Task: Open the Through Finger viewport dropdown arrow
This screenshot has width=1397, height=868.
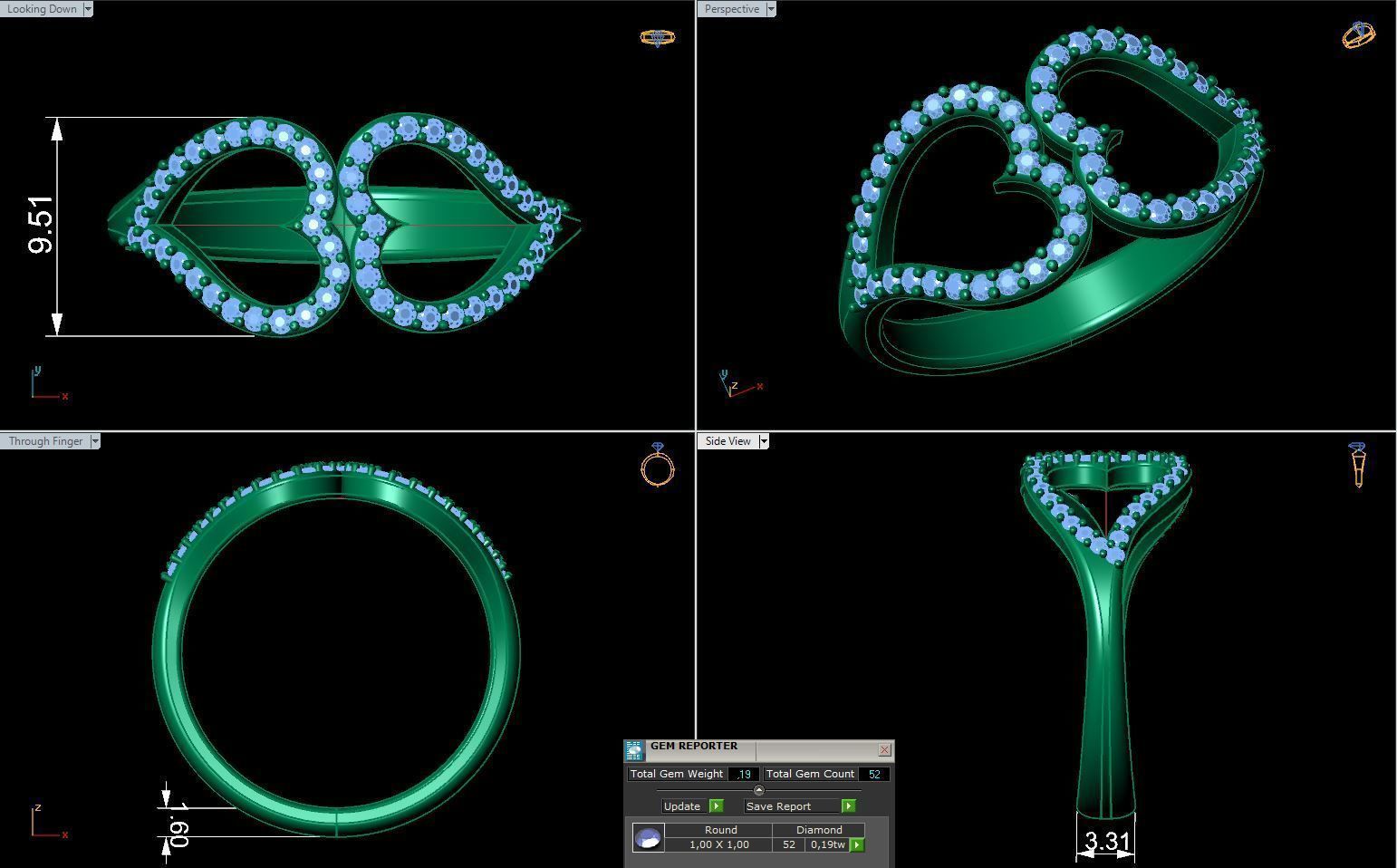Action: click(95, 441)
